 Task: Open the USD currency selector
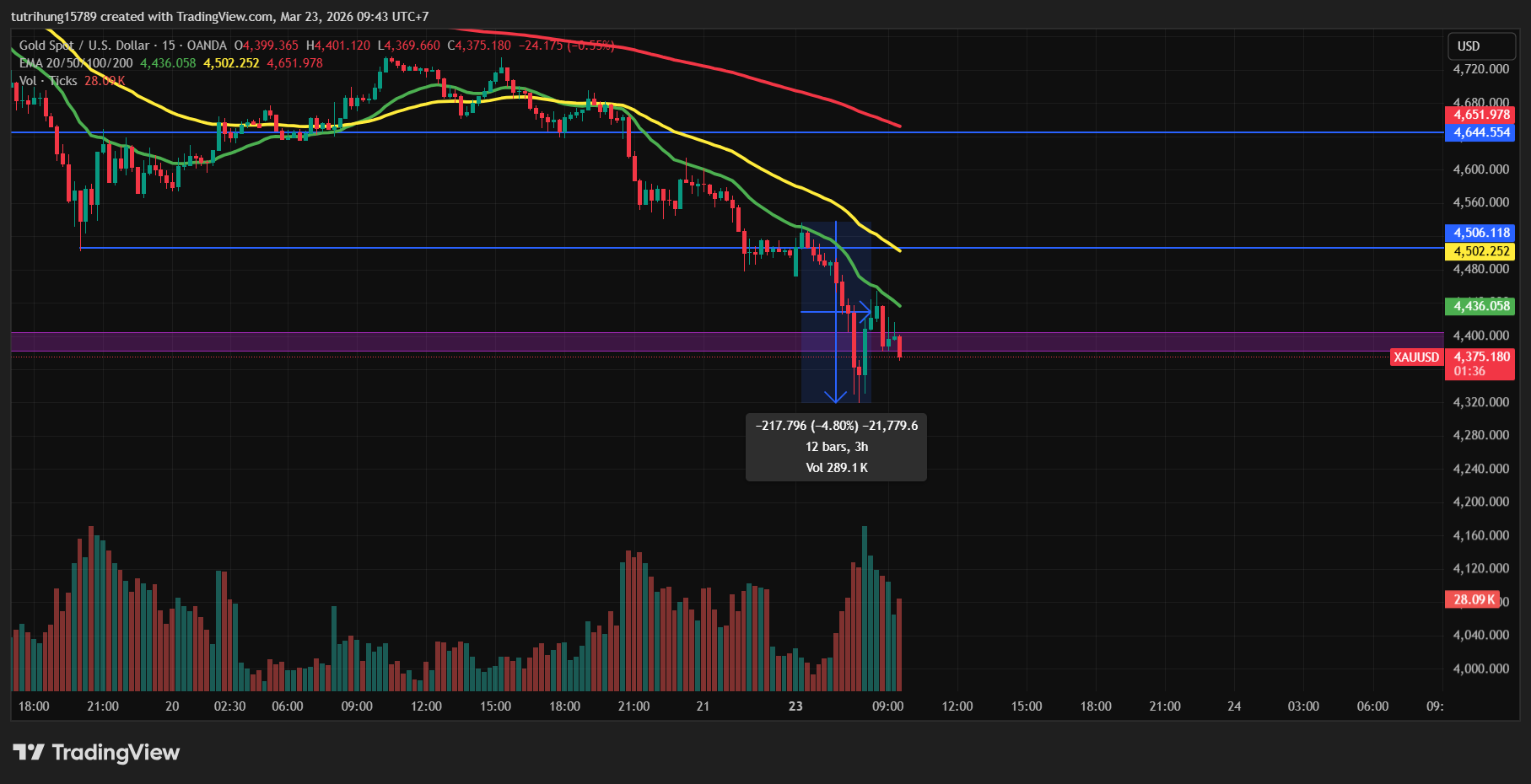point(1469,46)
